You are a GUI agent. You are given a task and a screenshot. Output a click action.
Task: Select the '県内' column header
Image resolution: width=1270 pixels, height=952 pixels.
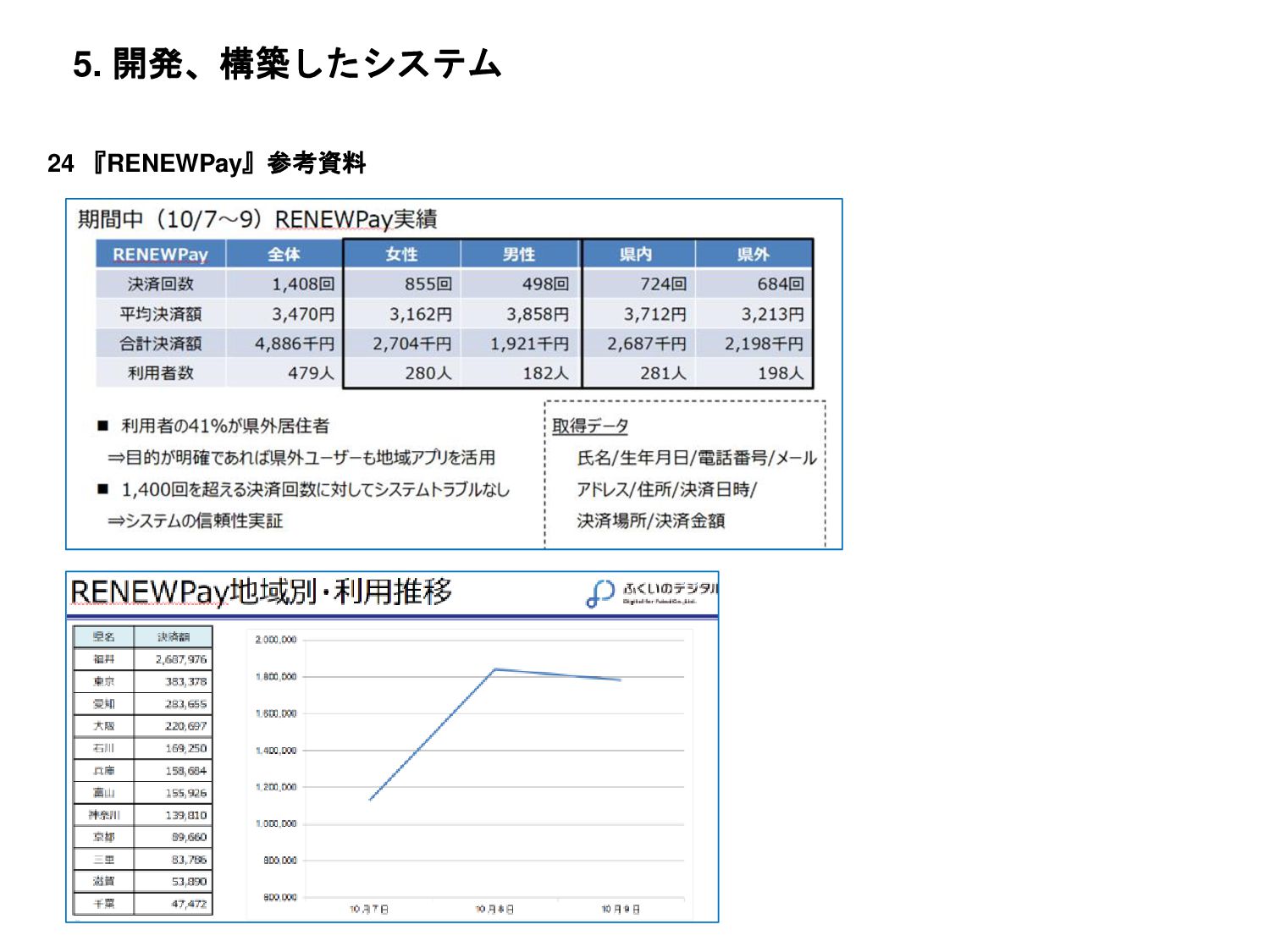point(636,254)
